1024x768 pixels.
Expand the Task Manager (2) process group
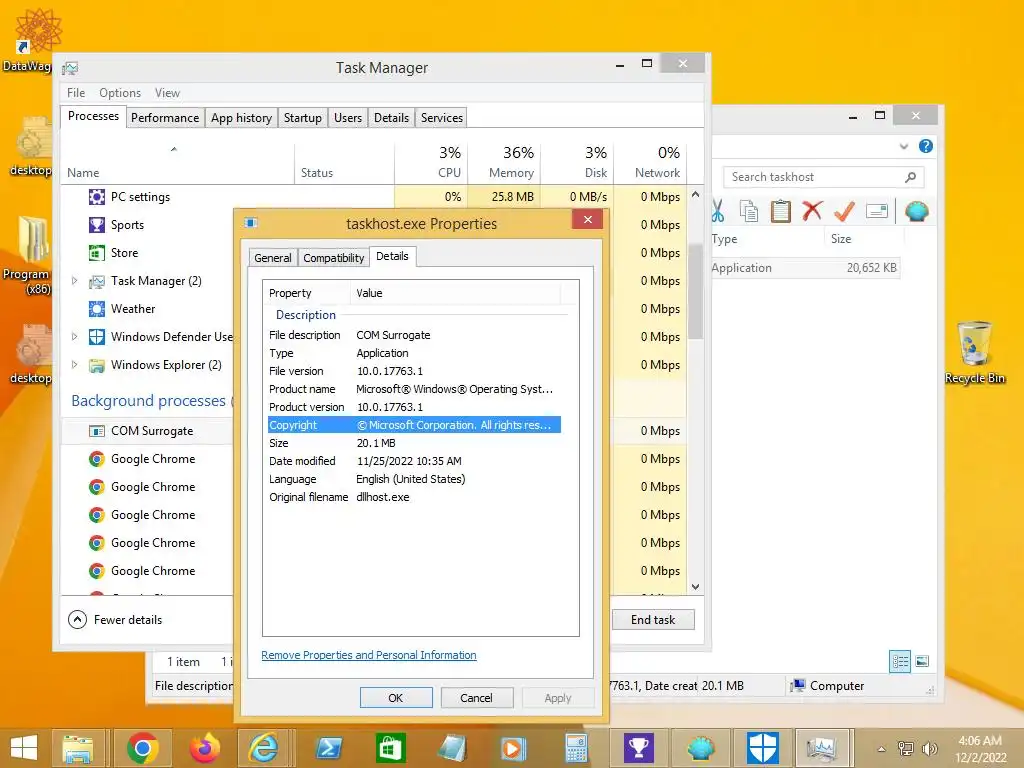coord(74,281)
